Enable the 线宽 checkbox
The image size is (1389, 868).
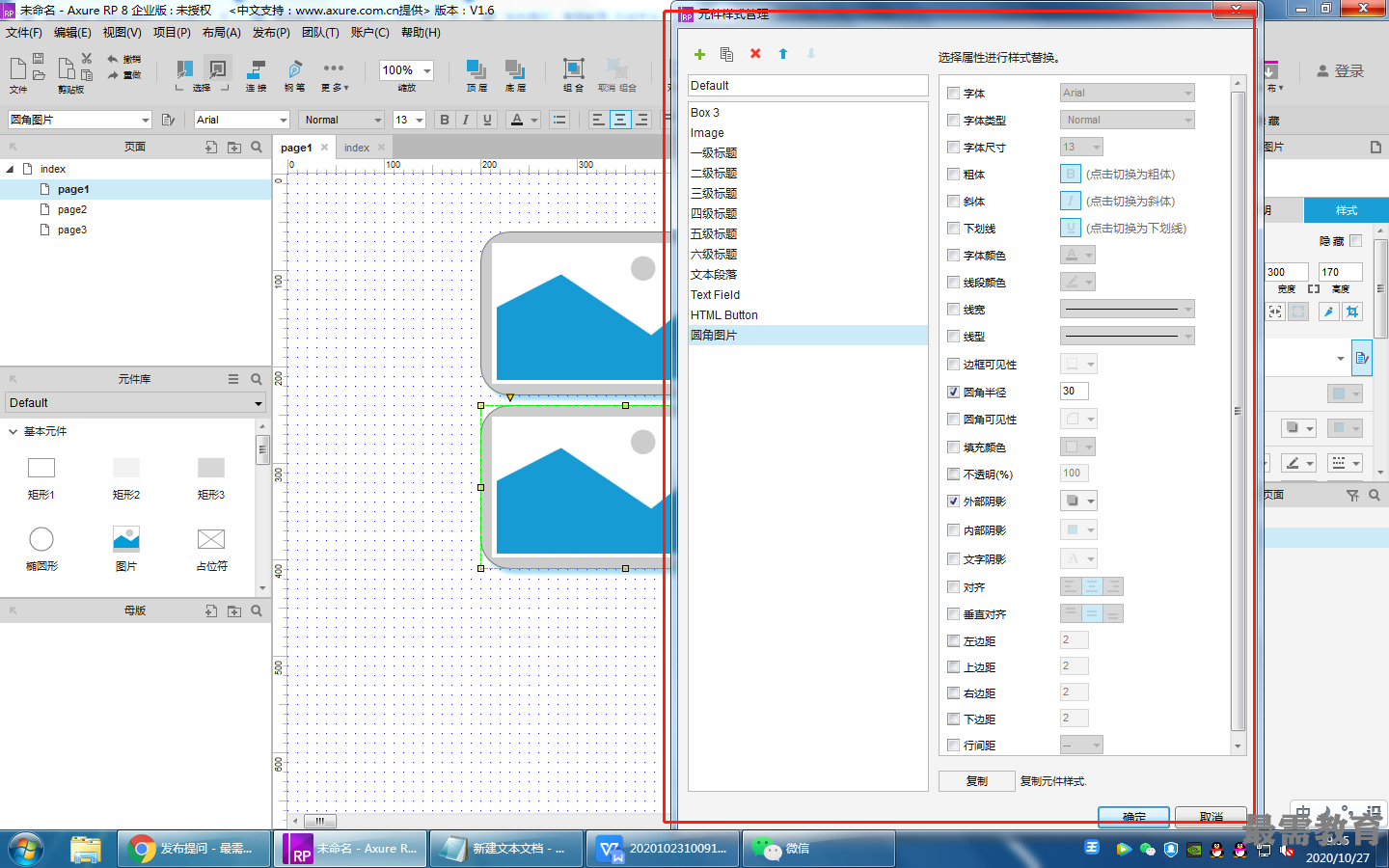(953, 310)
